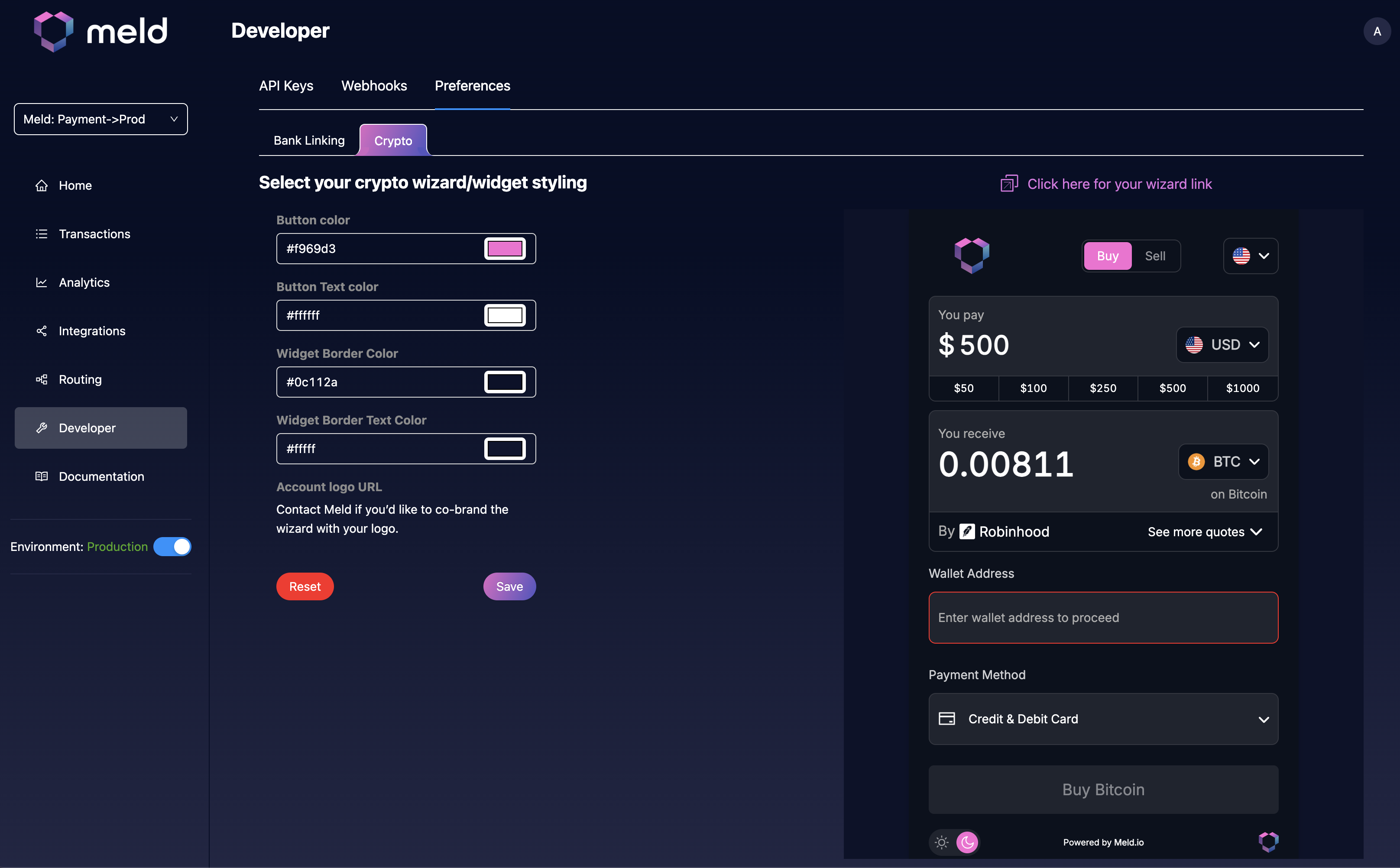Open the Button color pink swatch
1400x868 pixels.
505,249
